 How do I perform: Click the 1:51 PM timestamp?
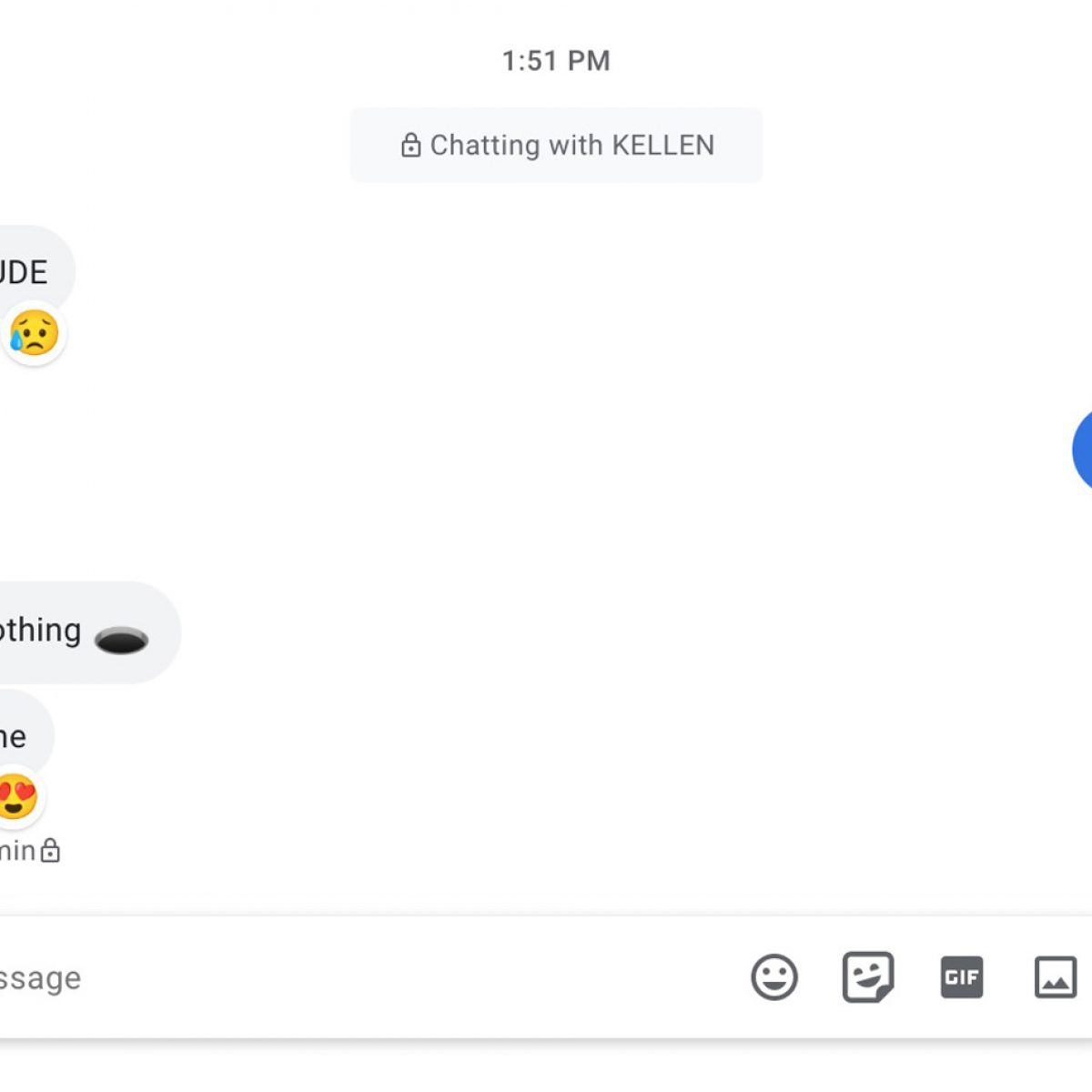pos(556,61)
